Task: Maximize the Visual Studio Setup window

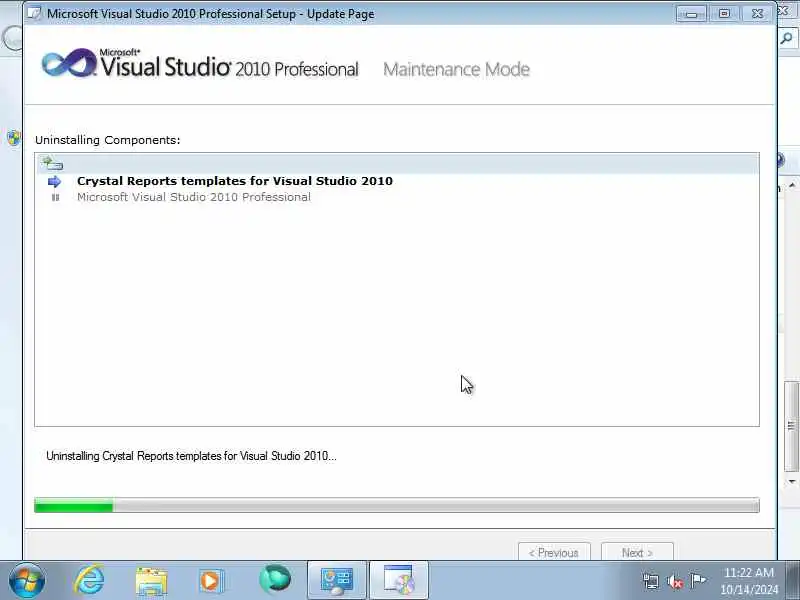Action: tap(724, 14)
